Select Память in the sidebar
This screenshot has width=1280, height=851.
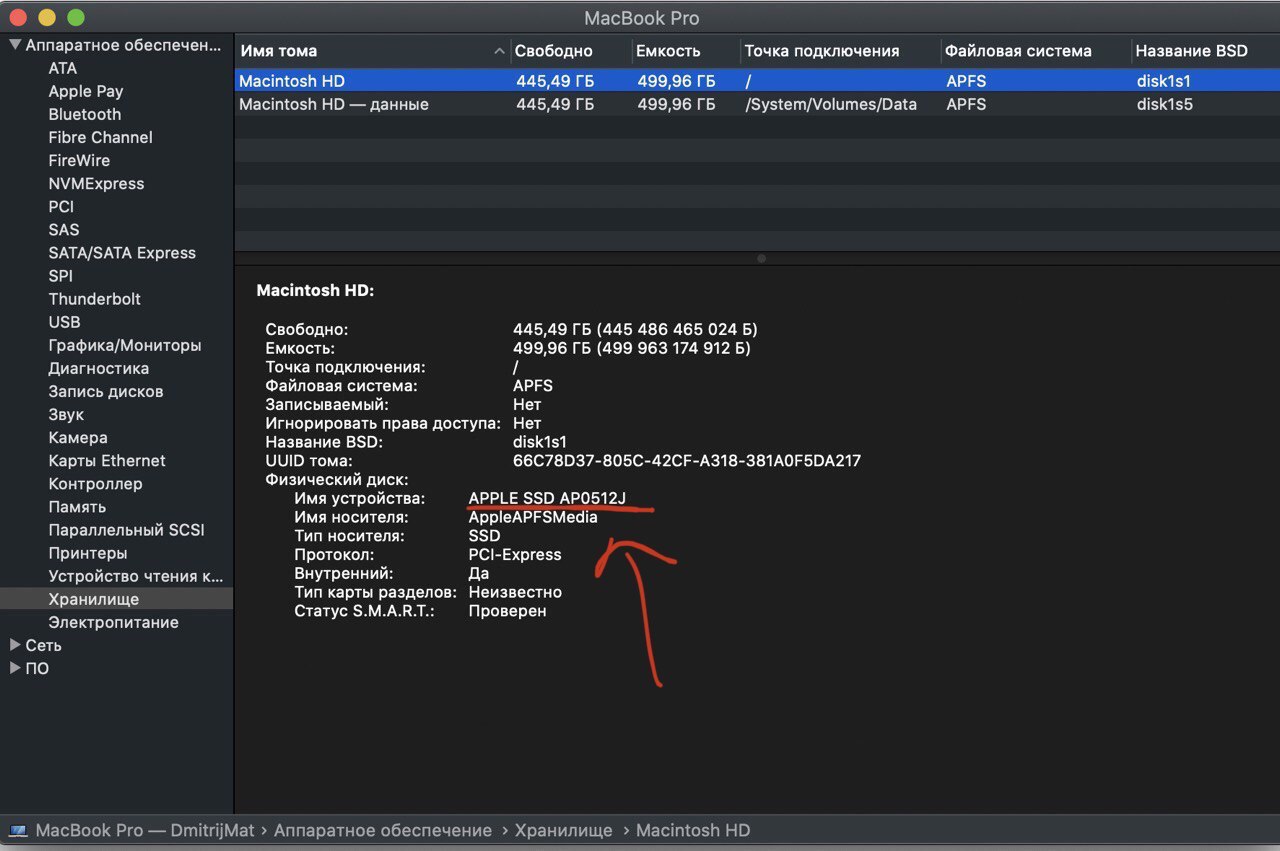pyautogui.click(x=77, y=507)
